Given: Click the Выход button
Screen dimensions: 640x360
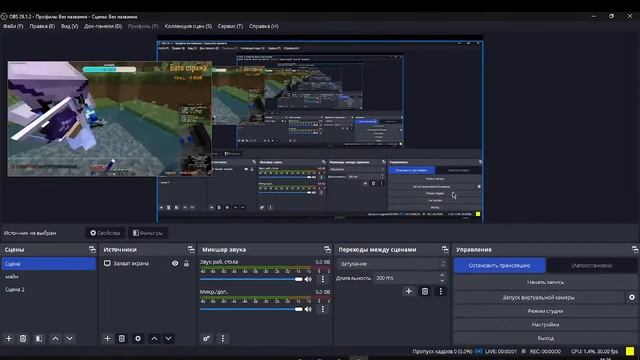Looking at the screenshot, I should (545, 338).
